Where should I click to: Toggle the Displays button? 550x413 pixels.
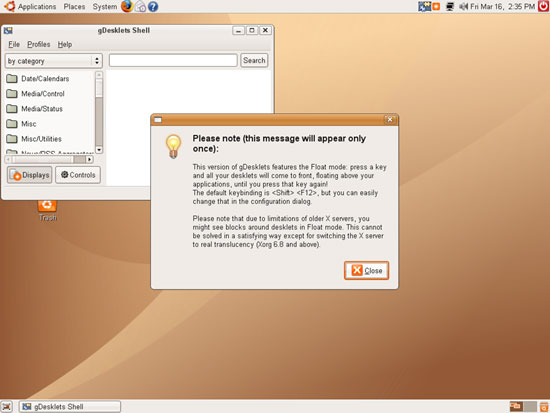click(x=30, y=175)
